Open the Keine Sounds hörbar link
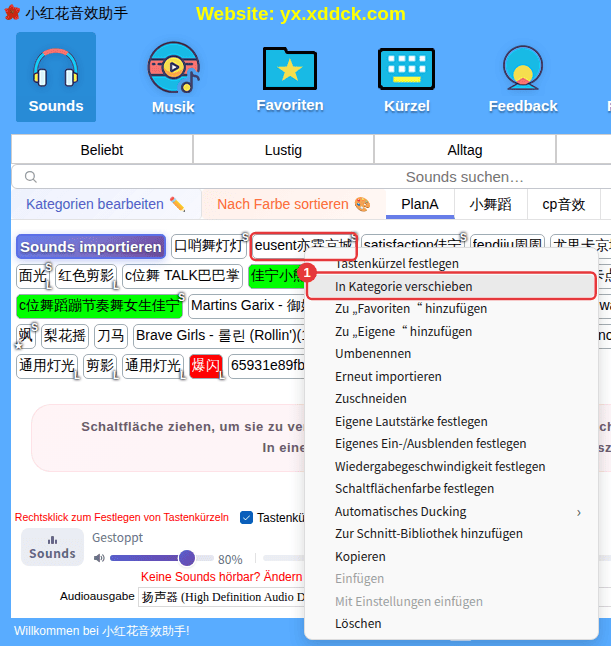This screenshot has width=611, height=646. (222, 576)
